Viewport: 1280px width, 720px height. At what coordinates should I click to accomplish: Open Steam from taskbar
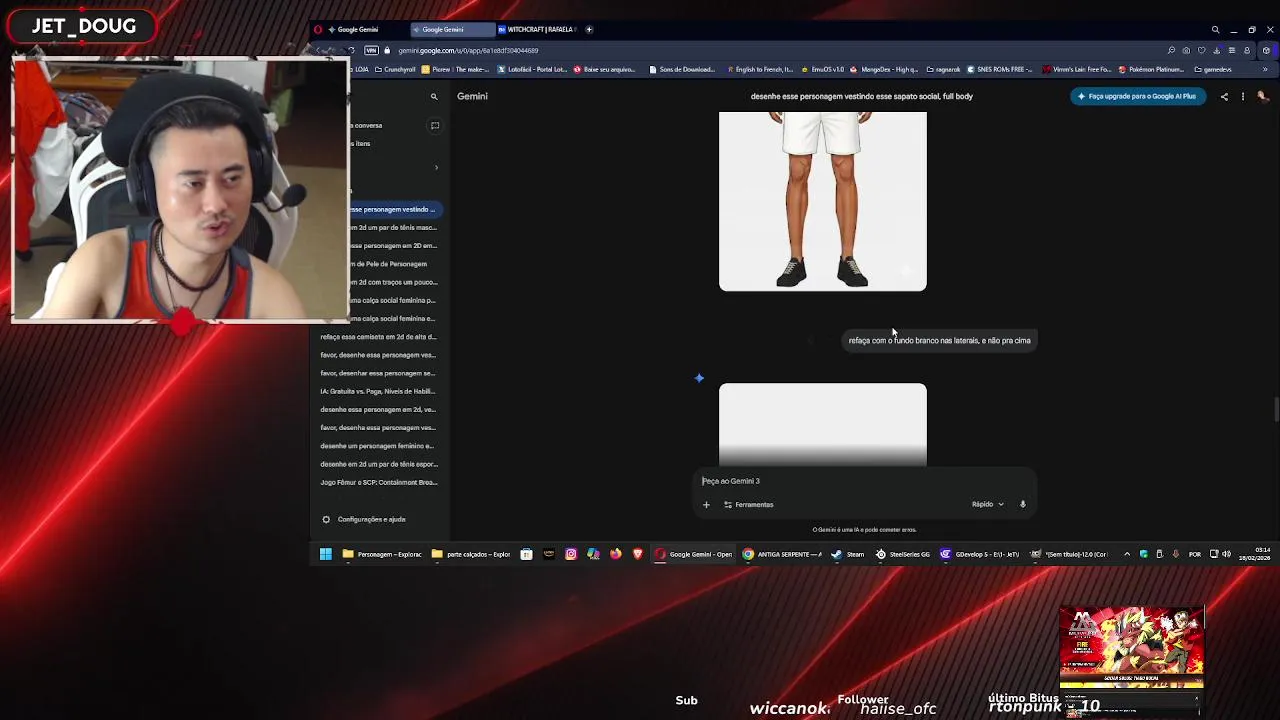click(848, 554)
